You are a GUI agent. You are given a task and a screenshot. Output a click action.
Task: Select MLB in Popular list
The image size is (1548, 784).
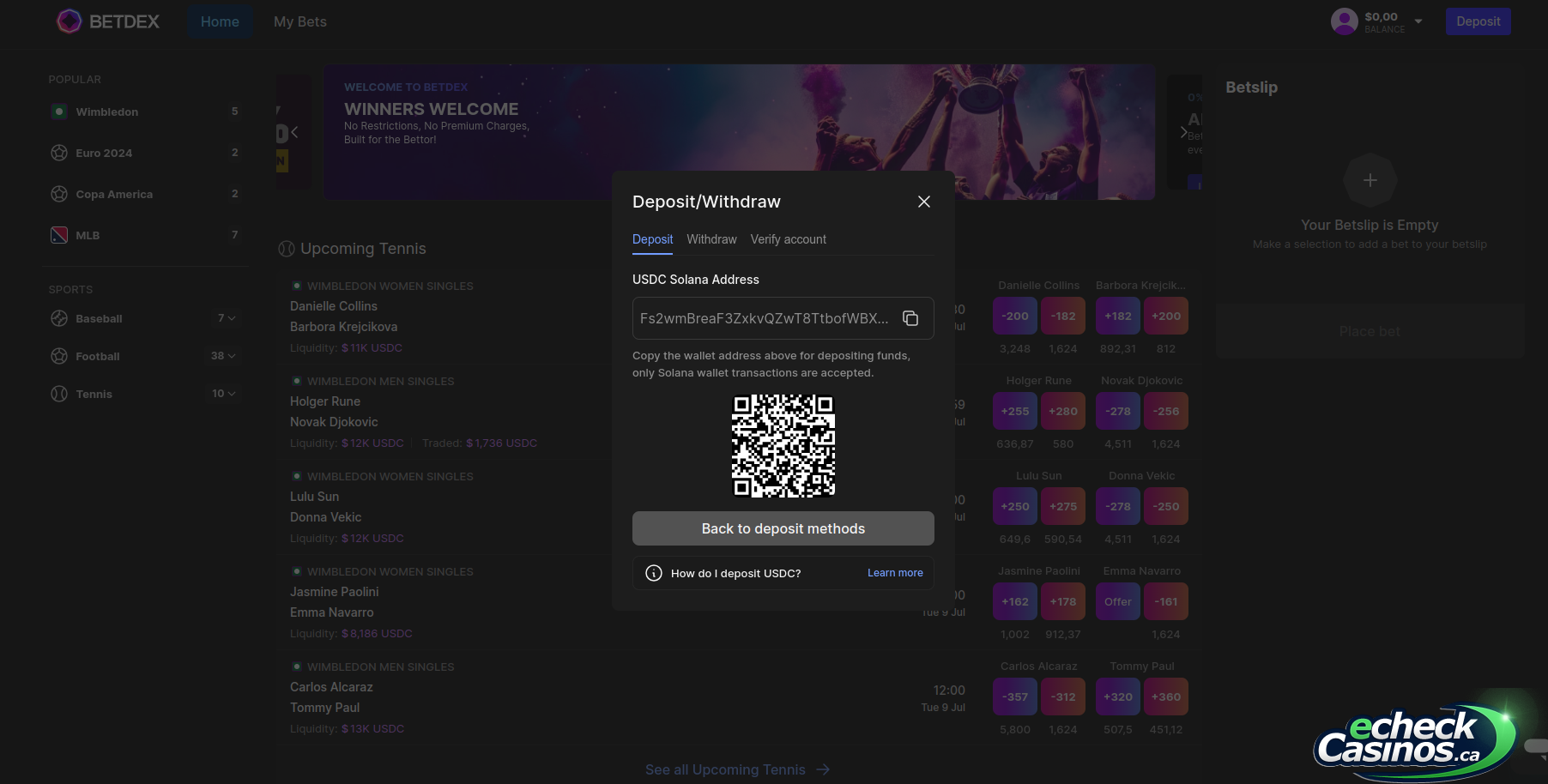click(x=146, y=235)
